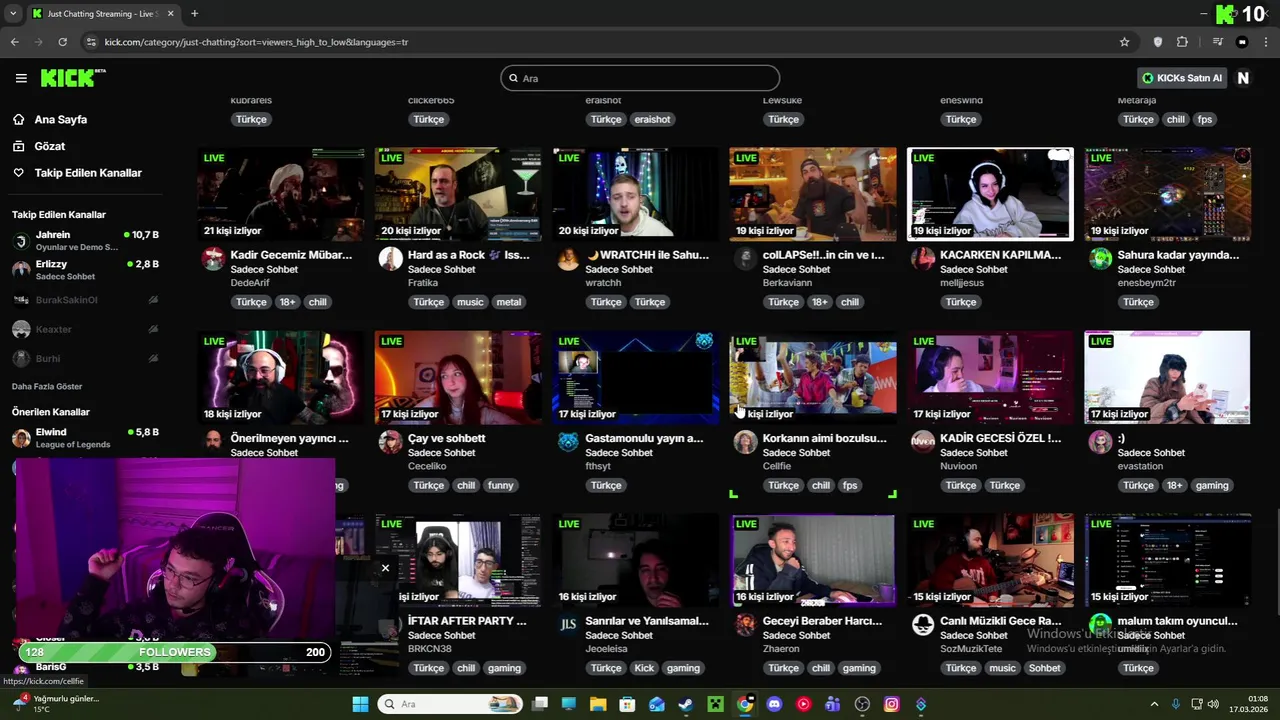Click the eraishot tag in the top row
This screenshot has height=720, width=1280.
coord(652,119)
